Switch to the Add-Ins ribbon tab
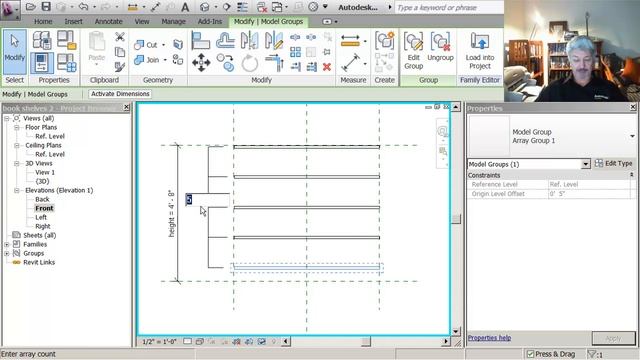This screenshot has height=360, width=640. (x=210, y=21)
